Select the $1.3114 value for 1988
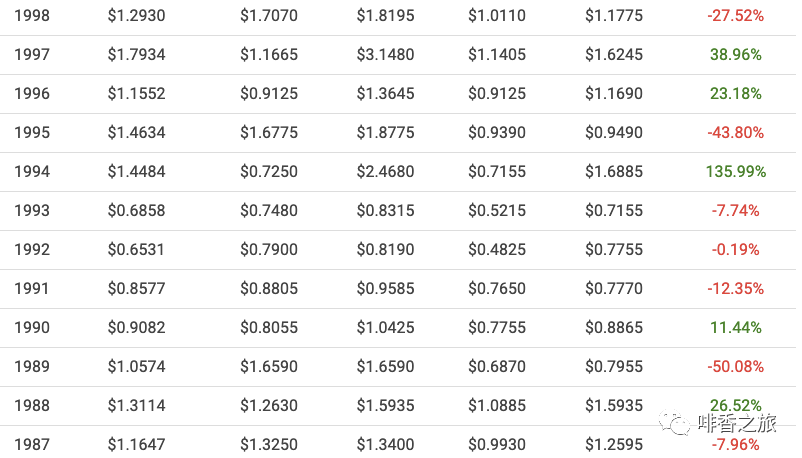Screen dimensions: 802x458 (x=137, y=406)
